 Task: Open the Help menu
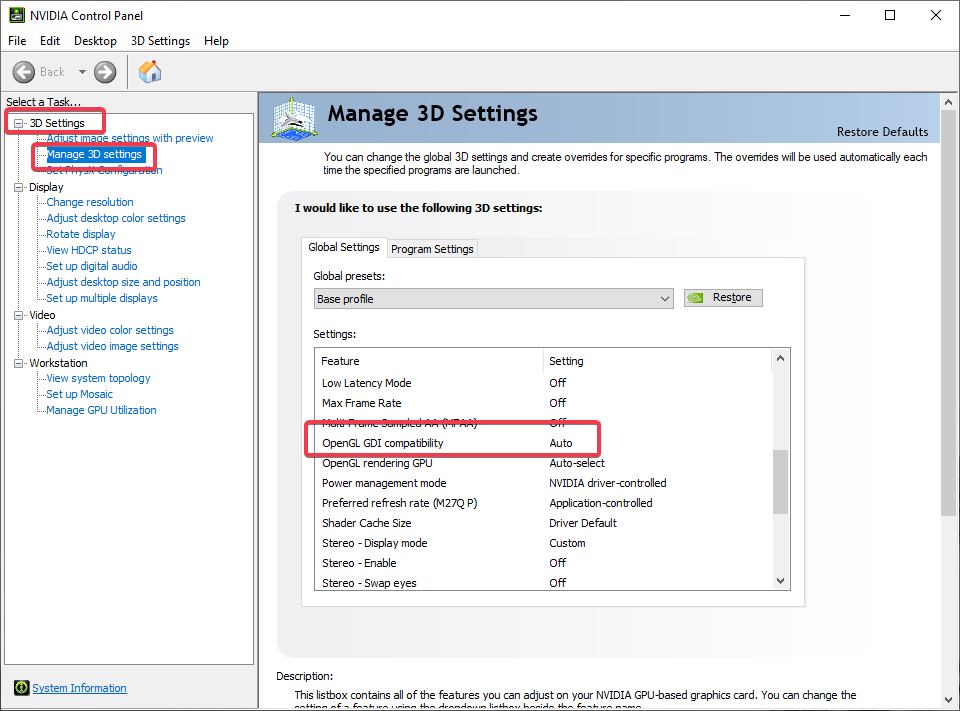tap(216, 41)
